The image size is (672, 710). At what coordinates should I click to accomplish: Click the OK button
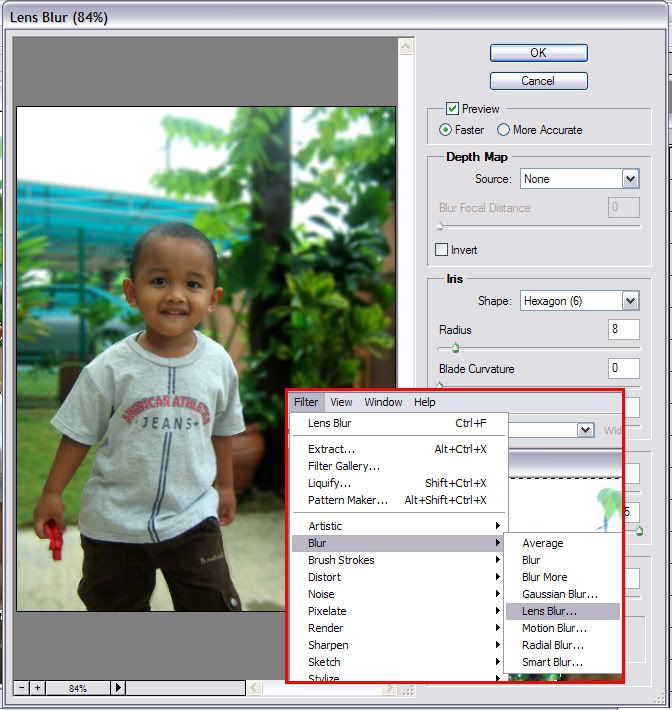538,53
